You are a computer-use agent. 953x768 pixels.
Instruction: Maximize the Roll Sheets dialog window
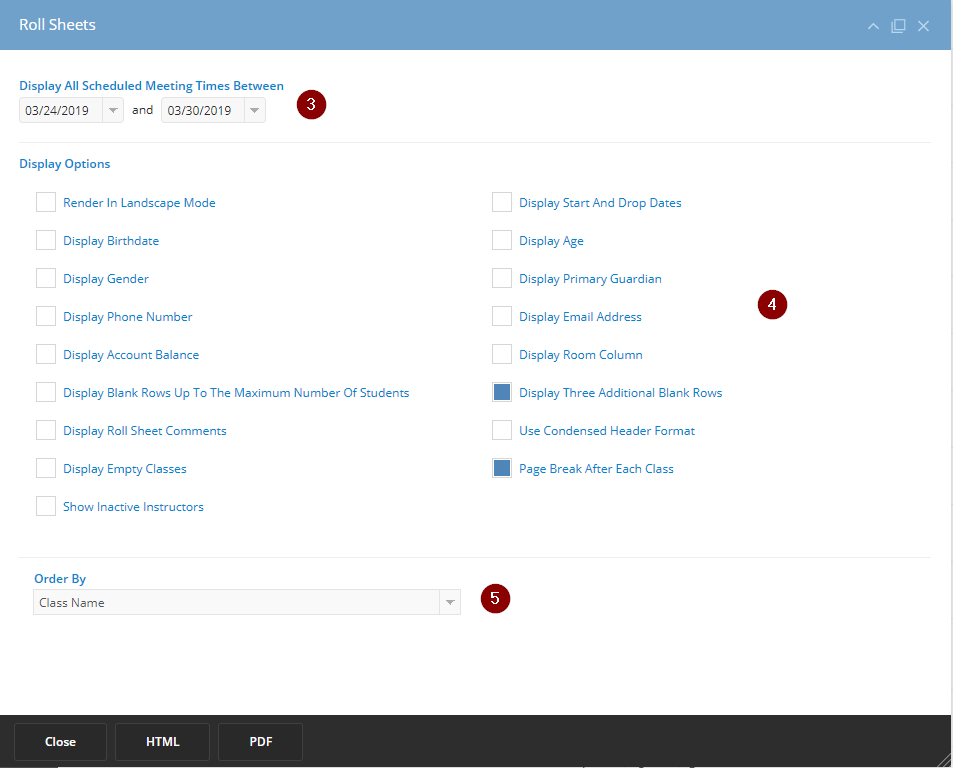point(898,26)
